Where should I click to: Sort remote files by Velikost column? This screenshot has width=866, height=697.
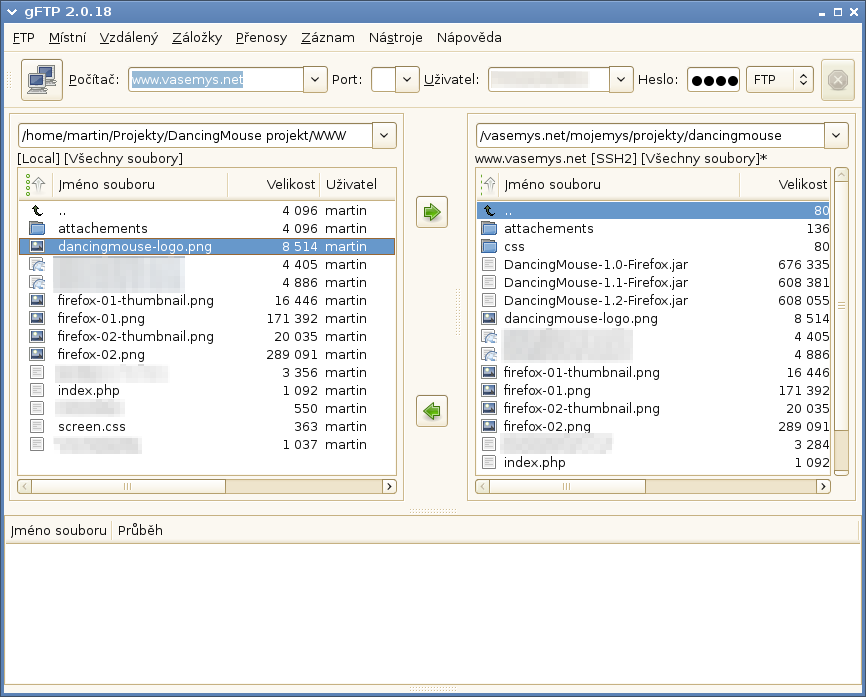click(x=785, y=184)
